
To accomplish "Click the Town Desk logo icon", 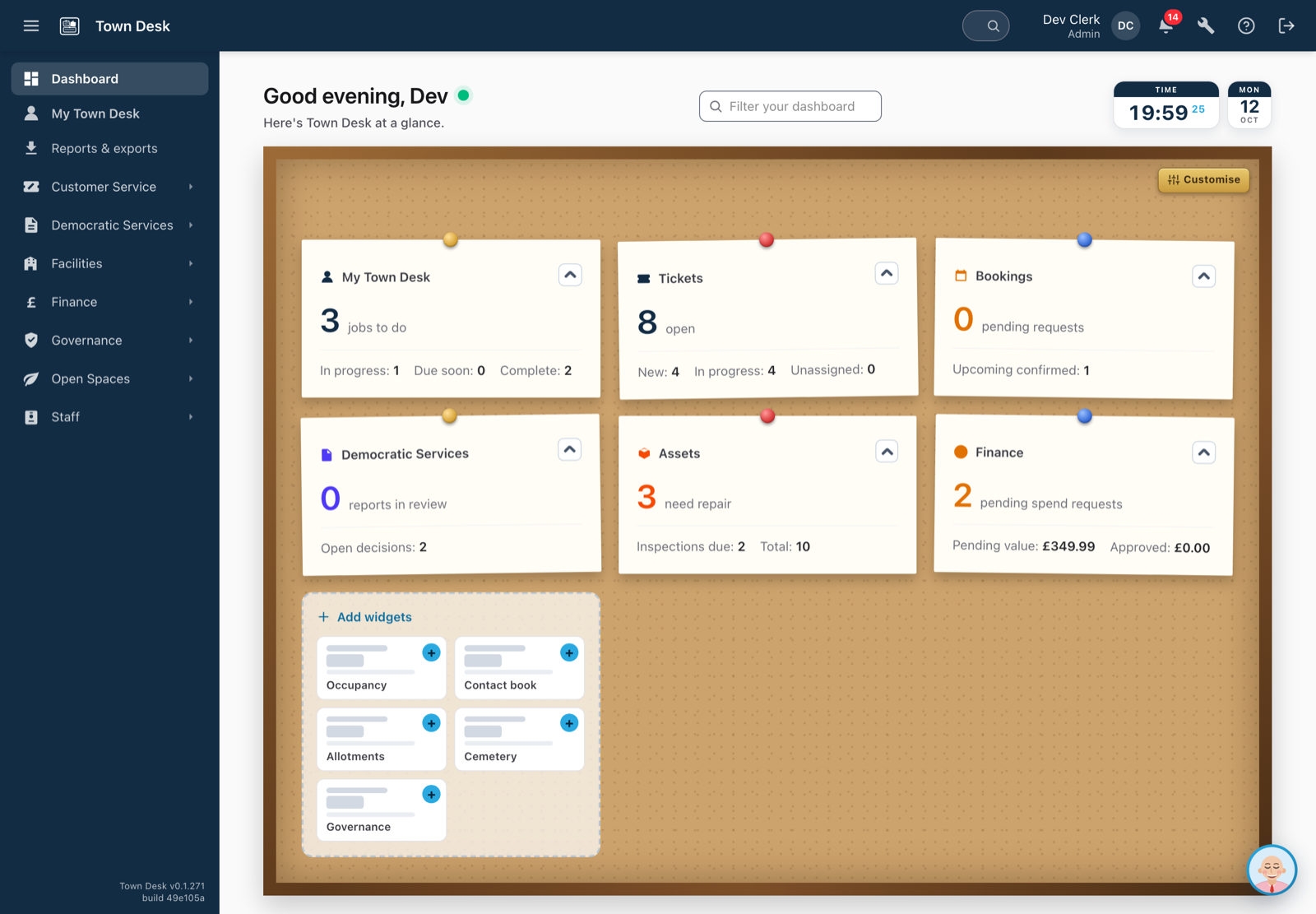I will coord(70,26).
